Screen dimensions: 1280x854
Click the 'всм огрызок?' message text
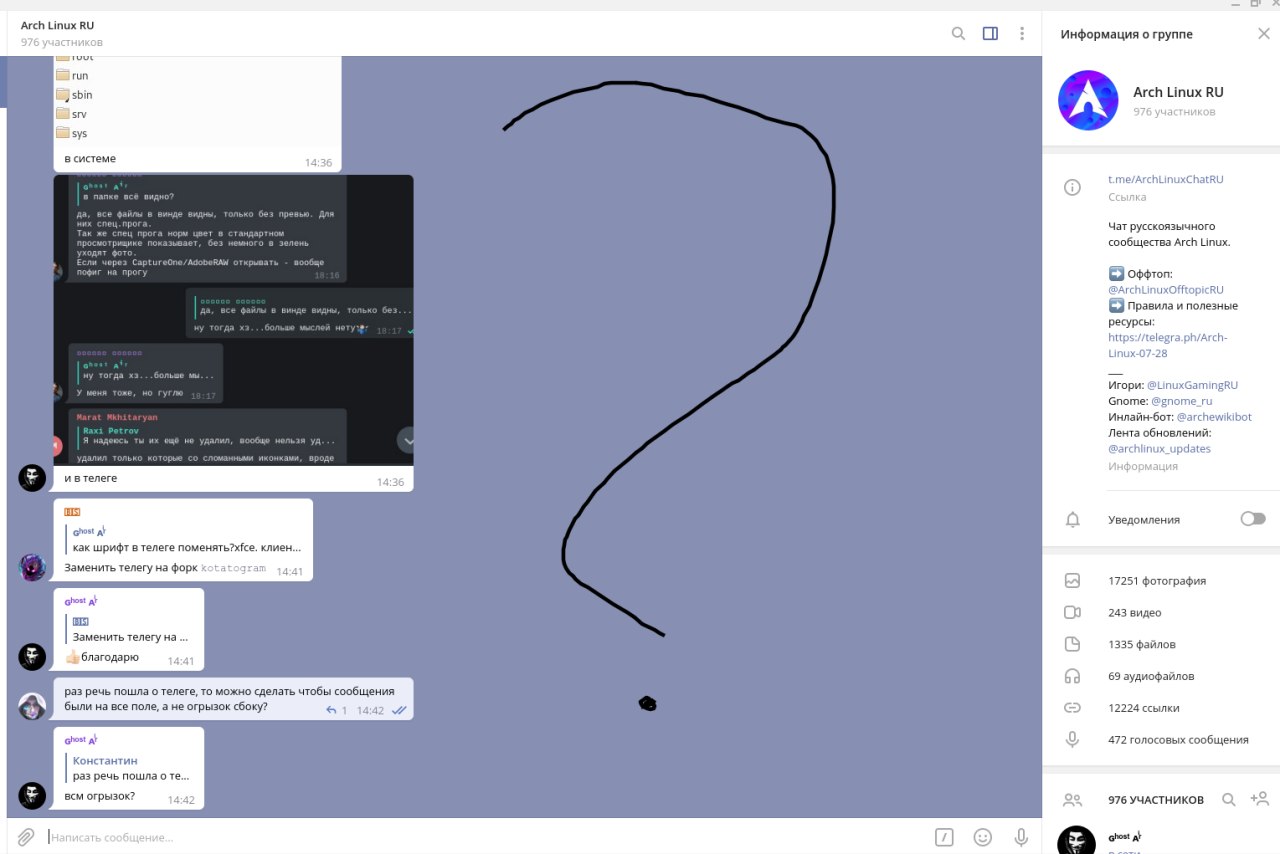point(100,796)
